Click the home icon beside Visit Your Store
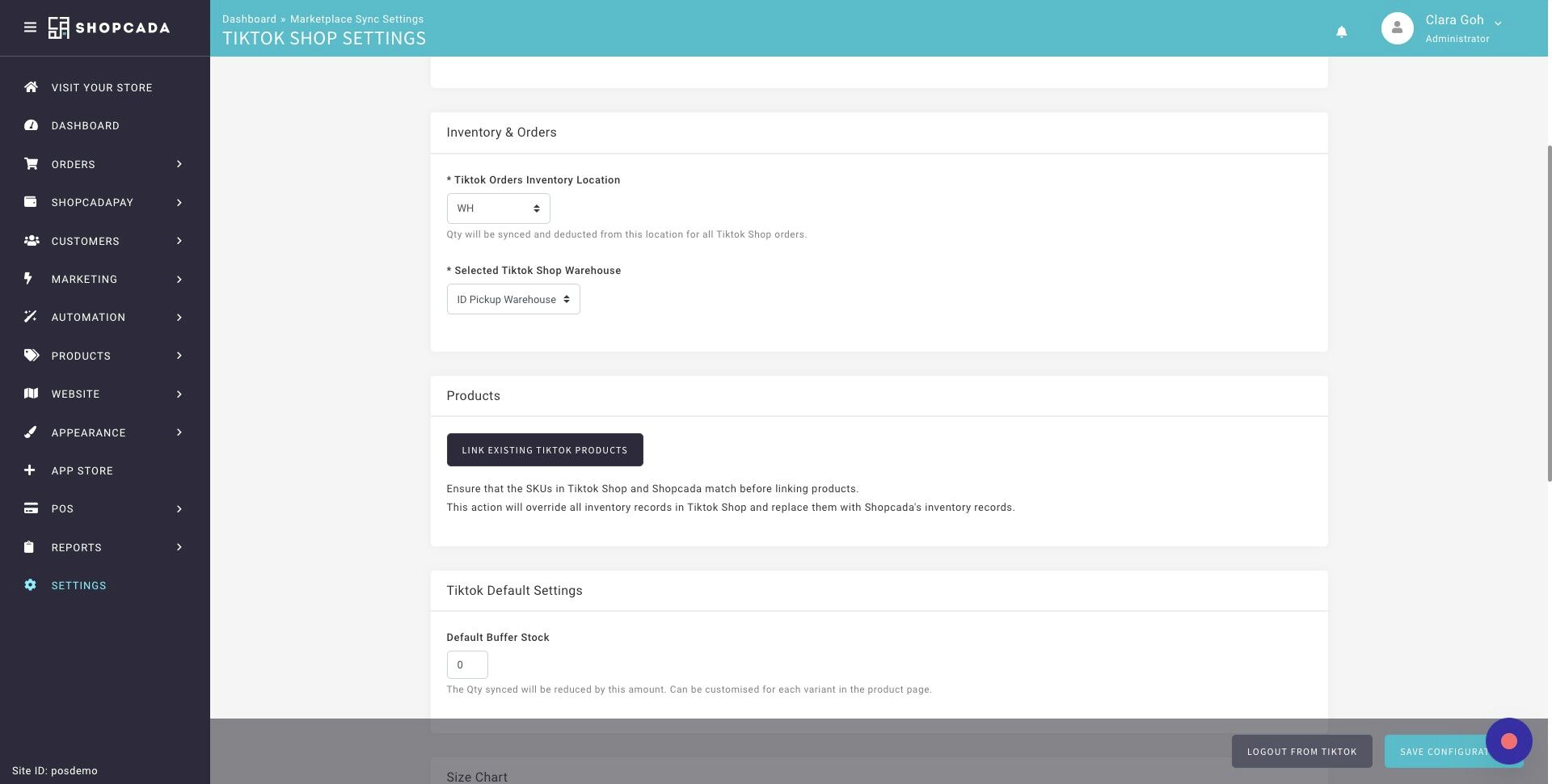 pyautogui.click(x=31, y=87)
